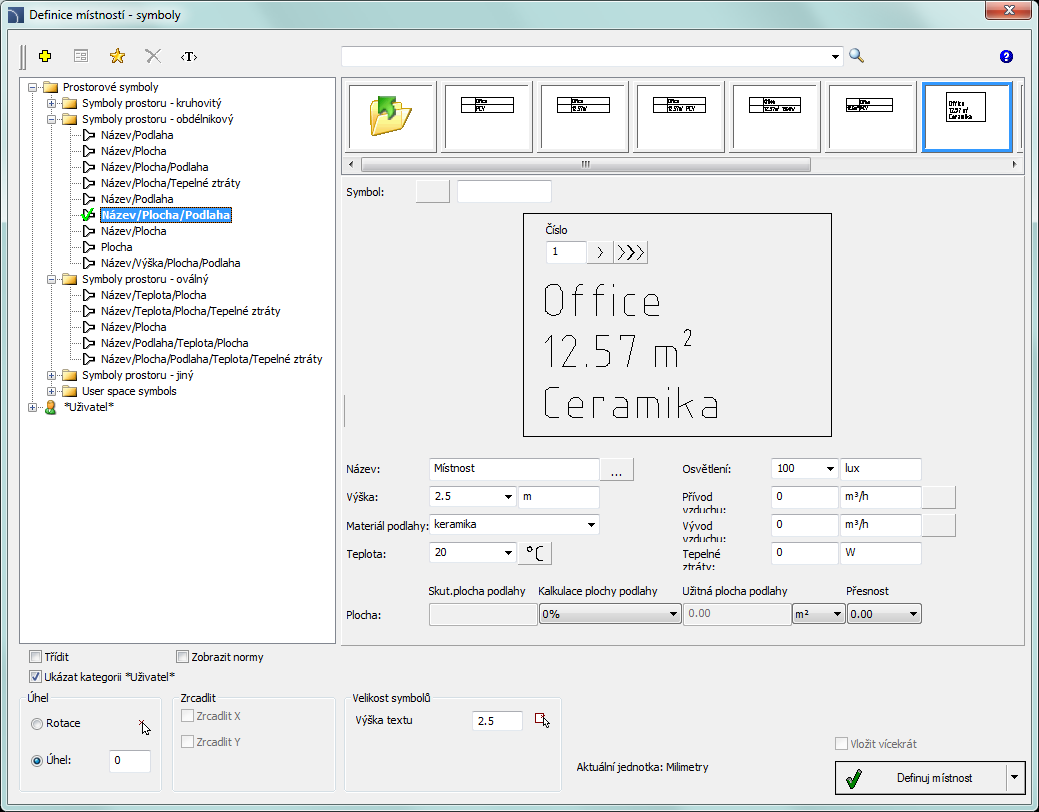The height and width of the screenshot is (812, 1039).
Task: Click the ellipsis button next to Název
Action: click(x=616, y=469)
